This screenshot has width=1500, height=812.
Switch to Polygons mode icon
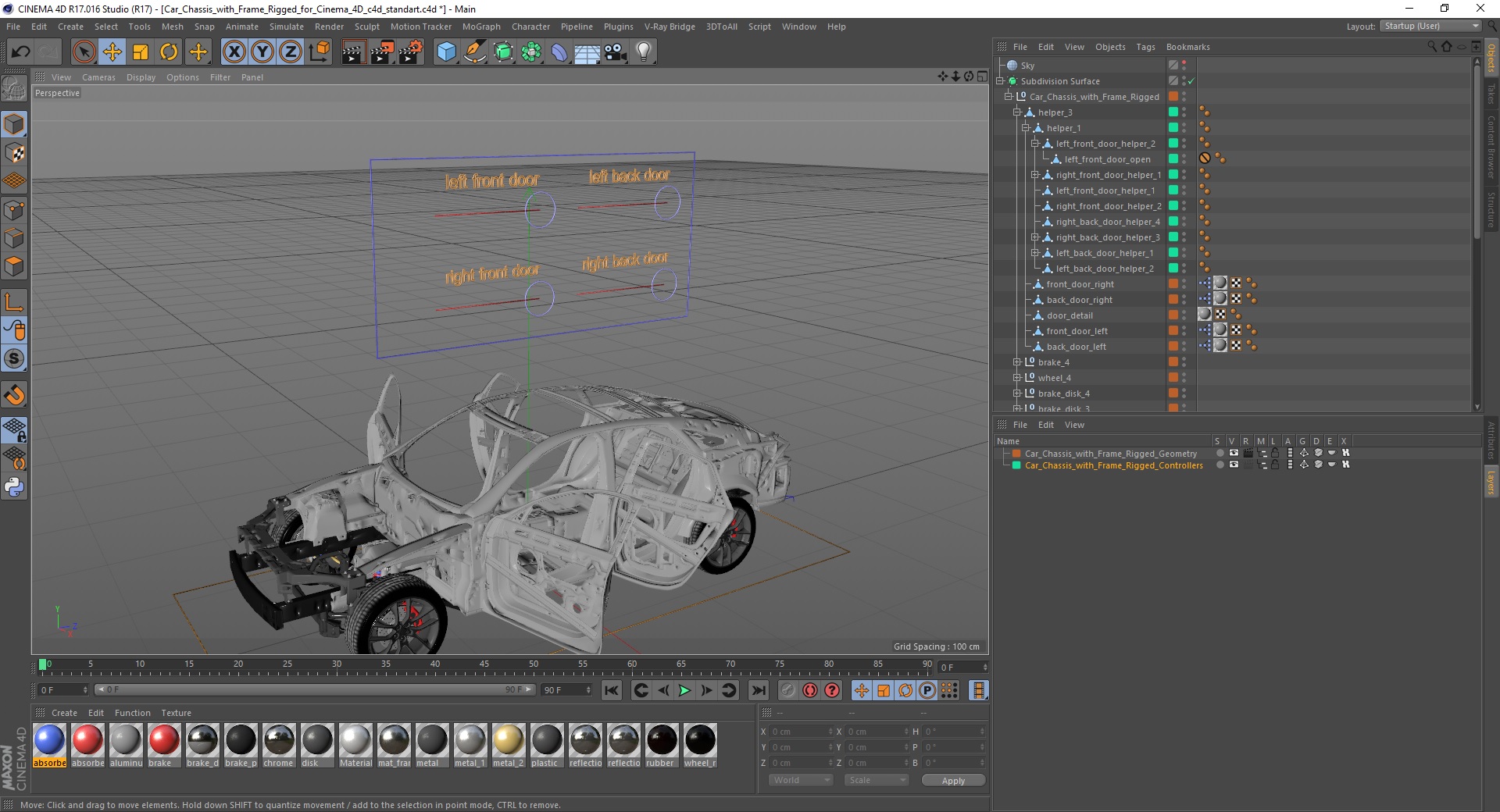pyautogui.click(x=14, y=266)
